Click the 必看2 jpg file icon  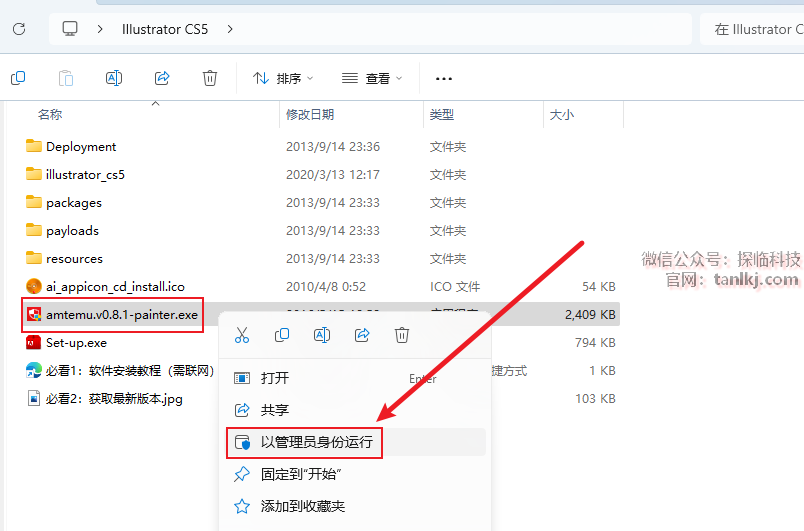coord(33,398)
